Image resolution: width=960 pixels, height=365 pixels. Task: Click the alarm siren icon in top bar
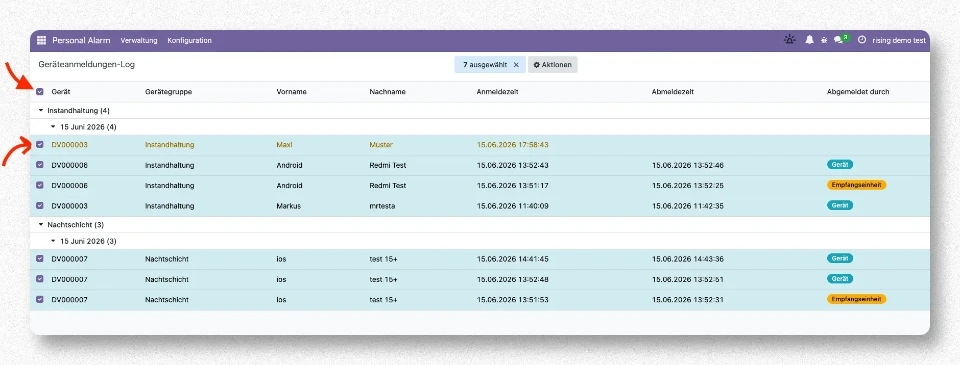tap(790, 40)
